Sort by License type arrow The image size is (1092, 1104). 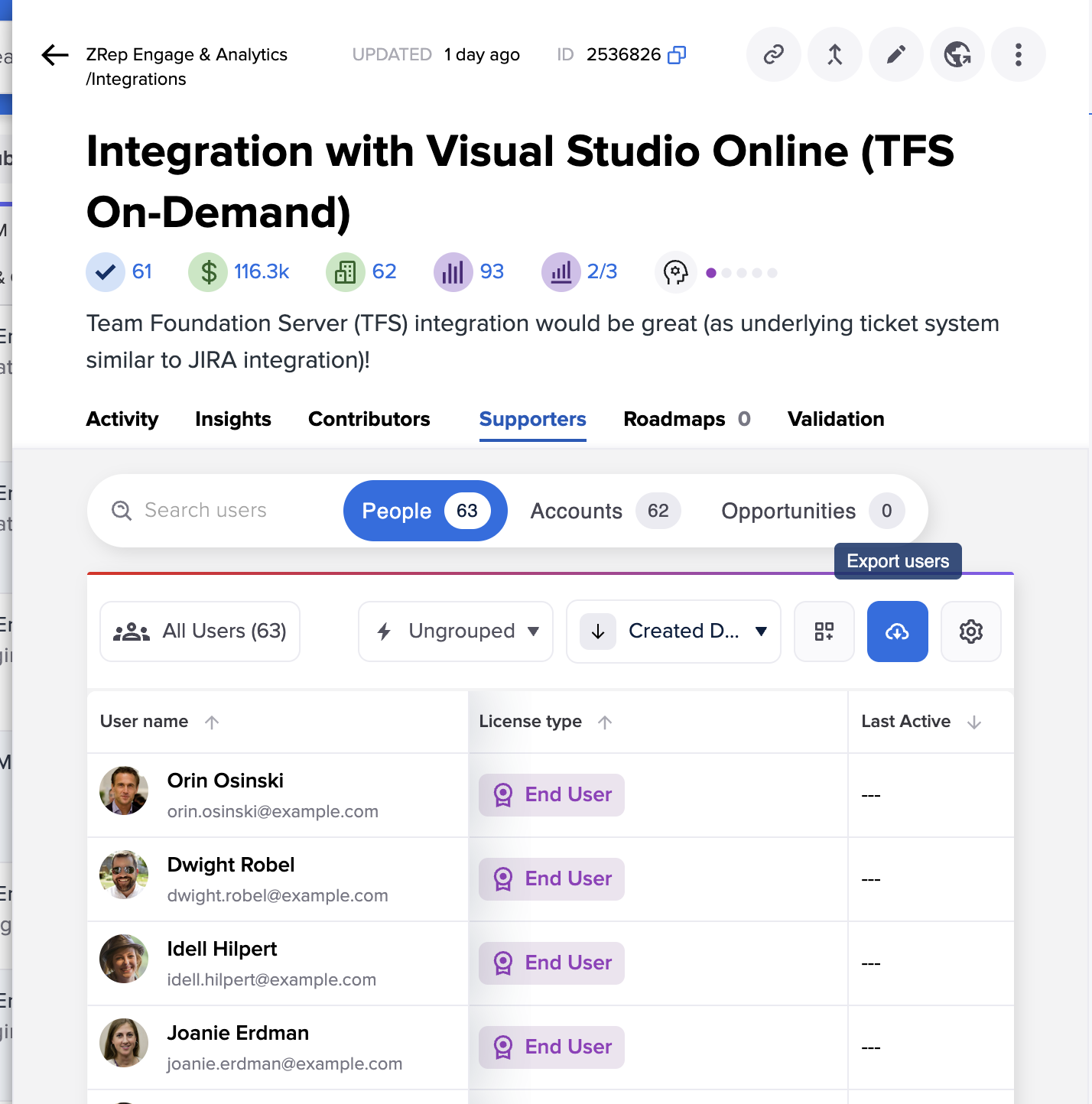click(x=605, y=722)
